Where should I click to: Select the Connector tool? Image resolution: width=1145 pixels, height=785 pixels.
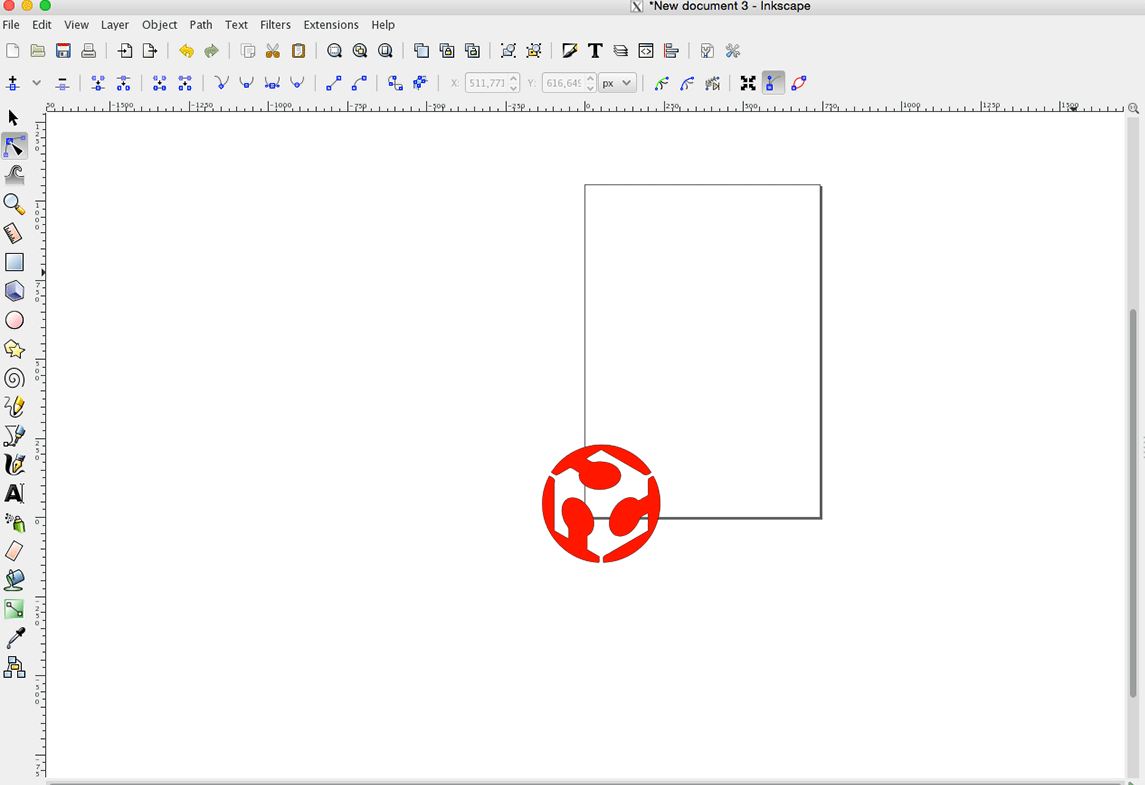pos(14,667)
